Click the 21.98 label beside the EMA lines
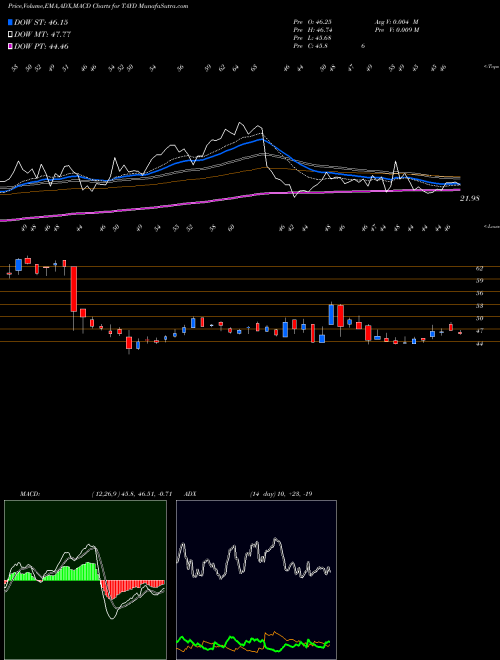This screenshot has height=660, width=500. (x=470, y=198)
